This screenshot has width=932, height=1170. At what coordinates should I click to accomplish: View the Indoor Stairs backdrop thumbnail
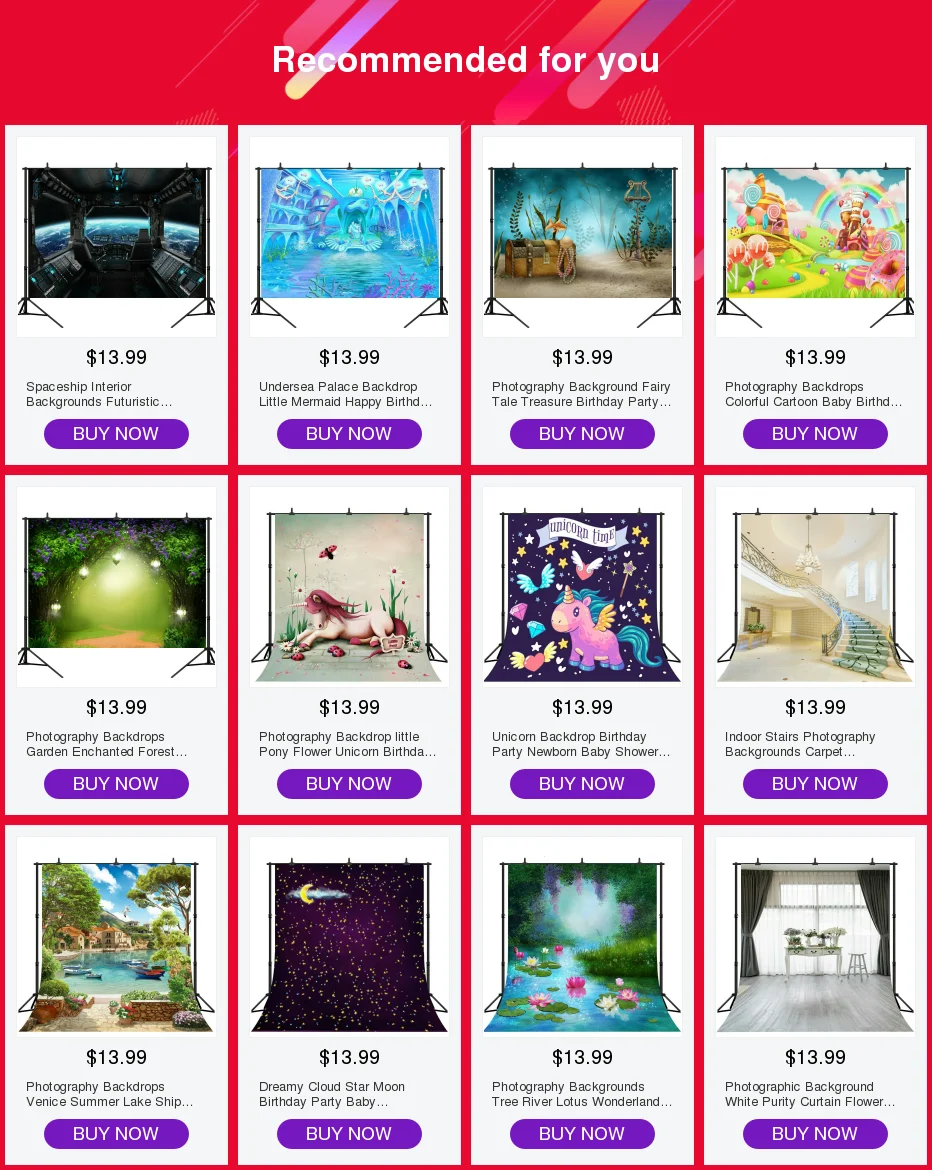pos(815,586)
